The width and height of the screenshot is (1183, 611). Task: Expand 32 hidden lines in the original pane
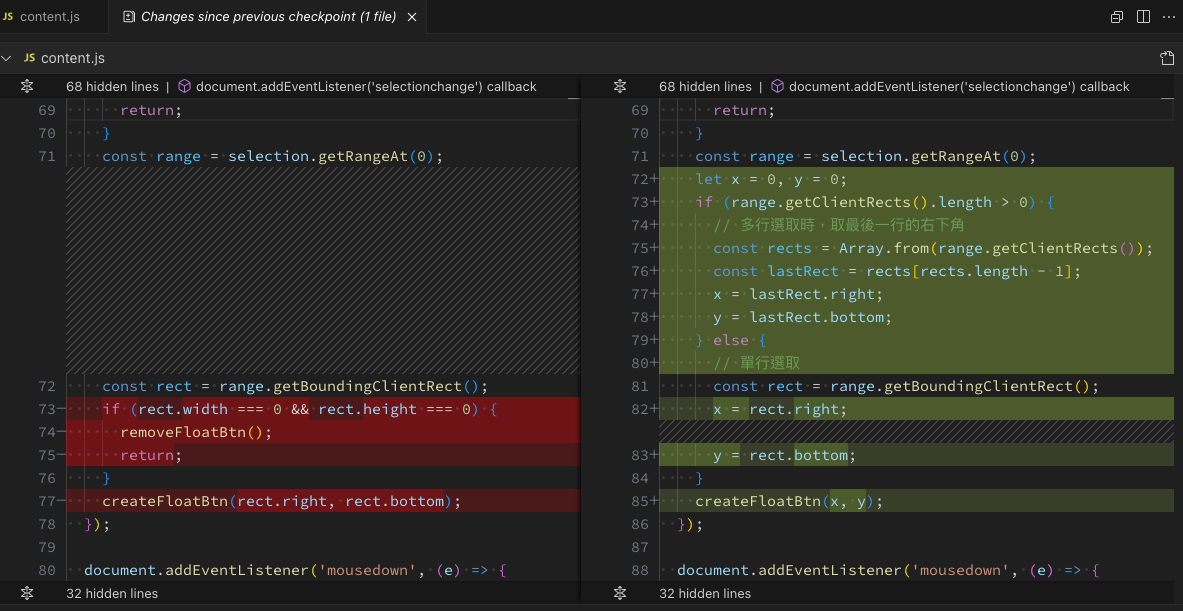26,594
